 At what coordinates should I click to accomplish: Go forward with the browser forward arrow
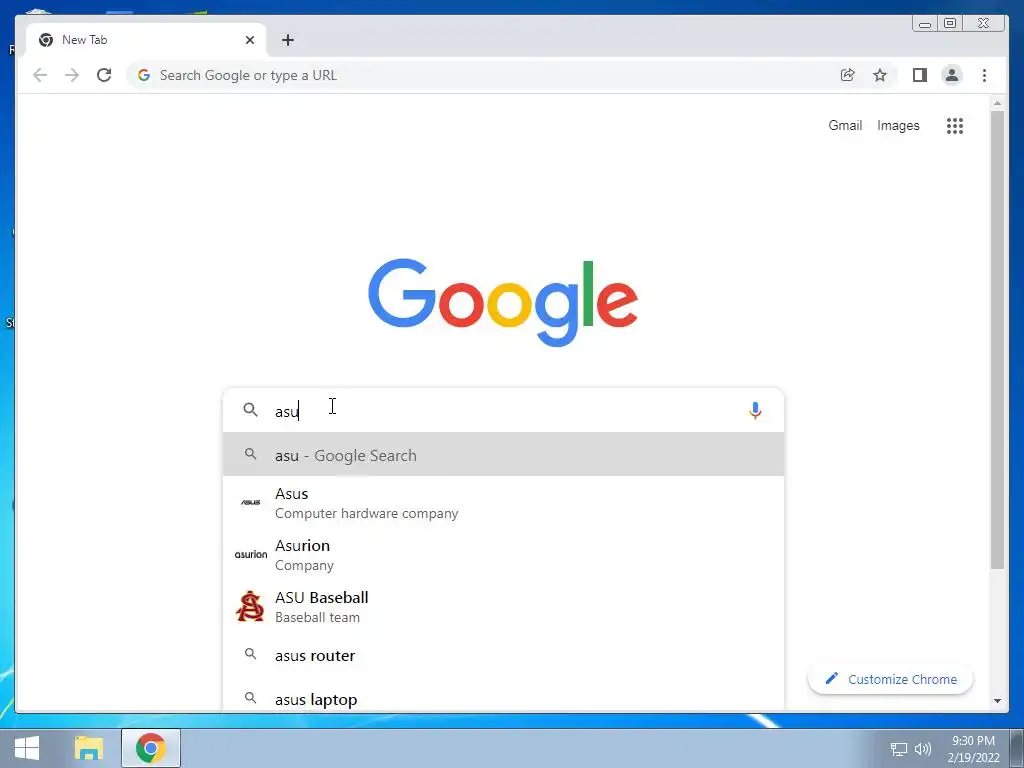click(x=72, y=75)
